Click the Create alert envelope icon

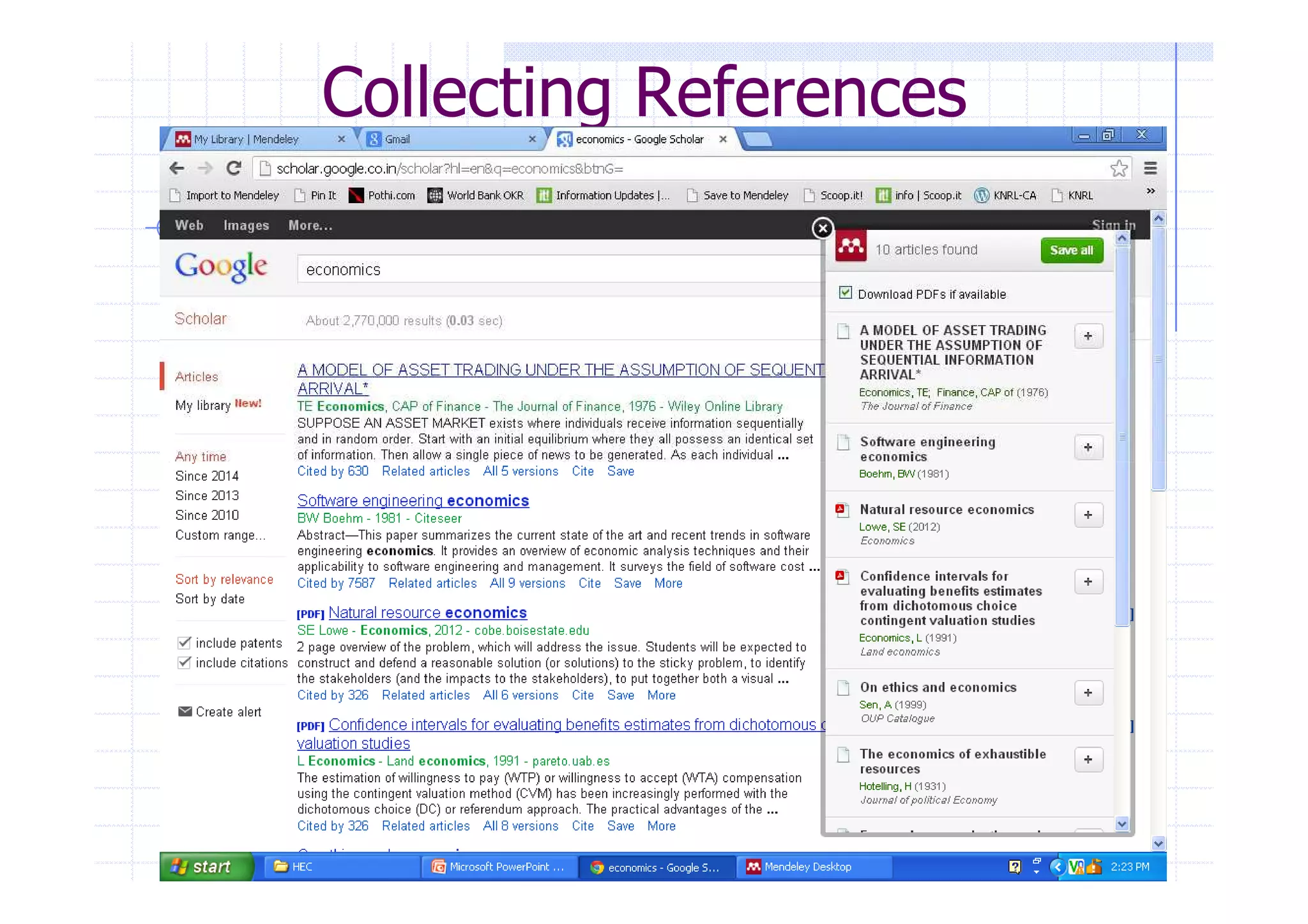coord(185,711)
